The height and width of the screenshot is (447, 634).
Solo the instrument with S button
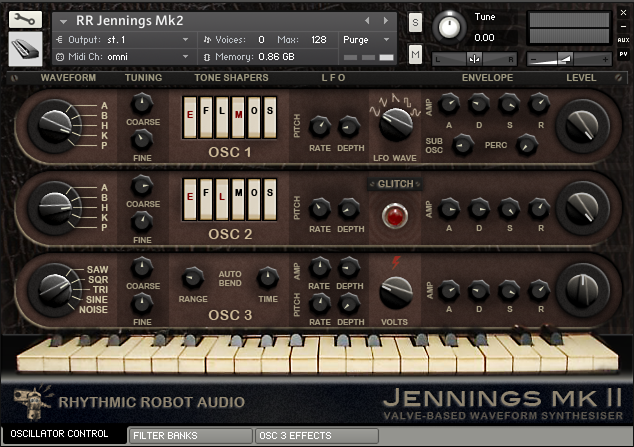tap(415, 23)
